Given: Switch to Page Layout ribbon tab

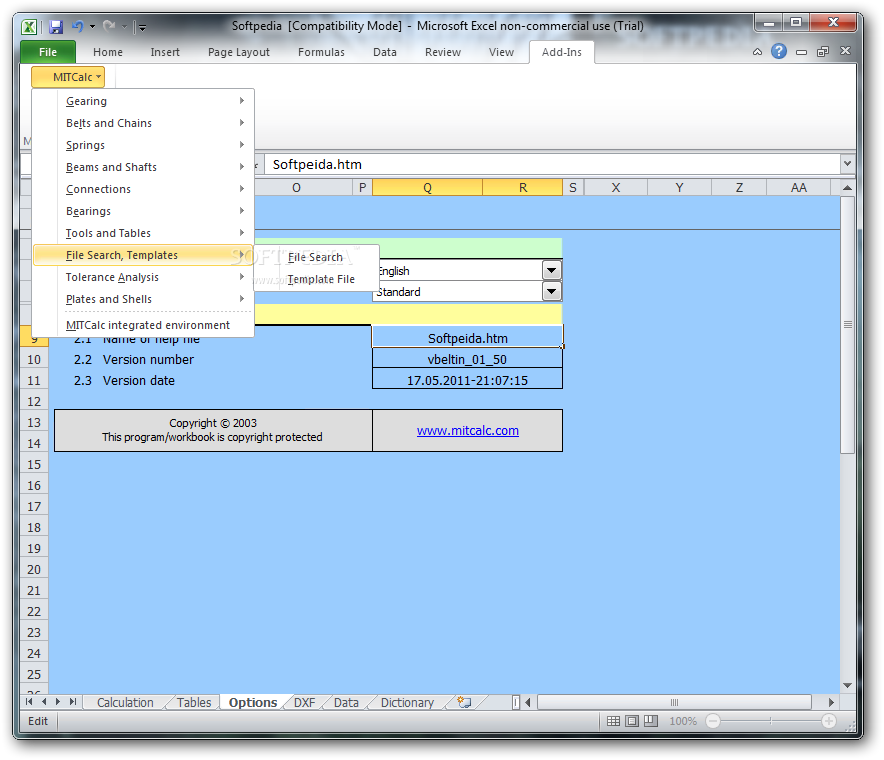Looking at the screenshot, I should [x=238, y=52].
